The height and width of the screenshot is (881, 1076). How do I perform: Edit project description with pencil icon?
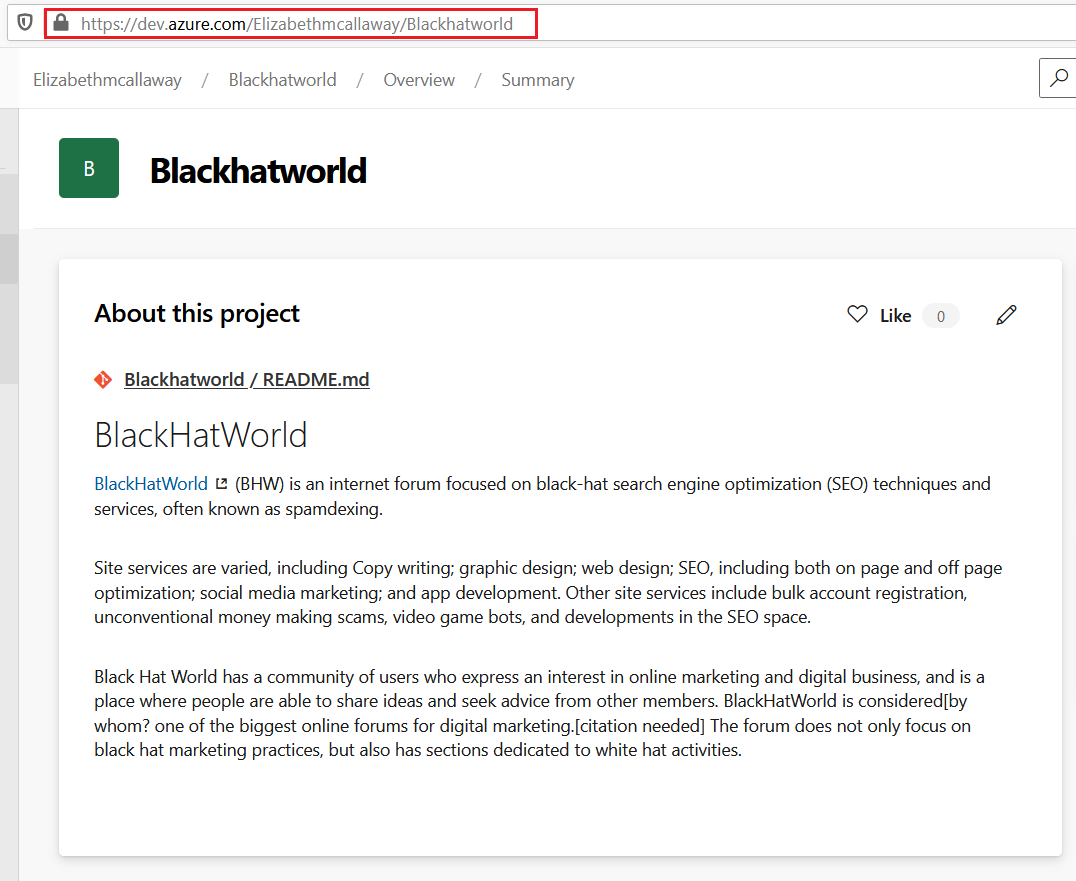tap(1006, 315)
